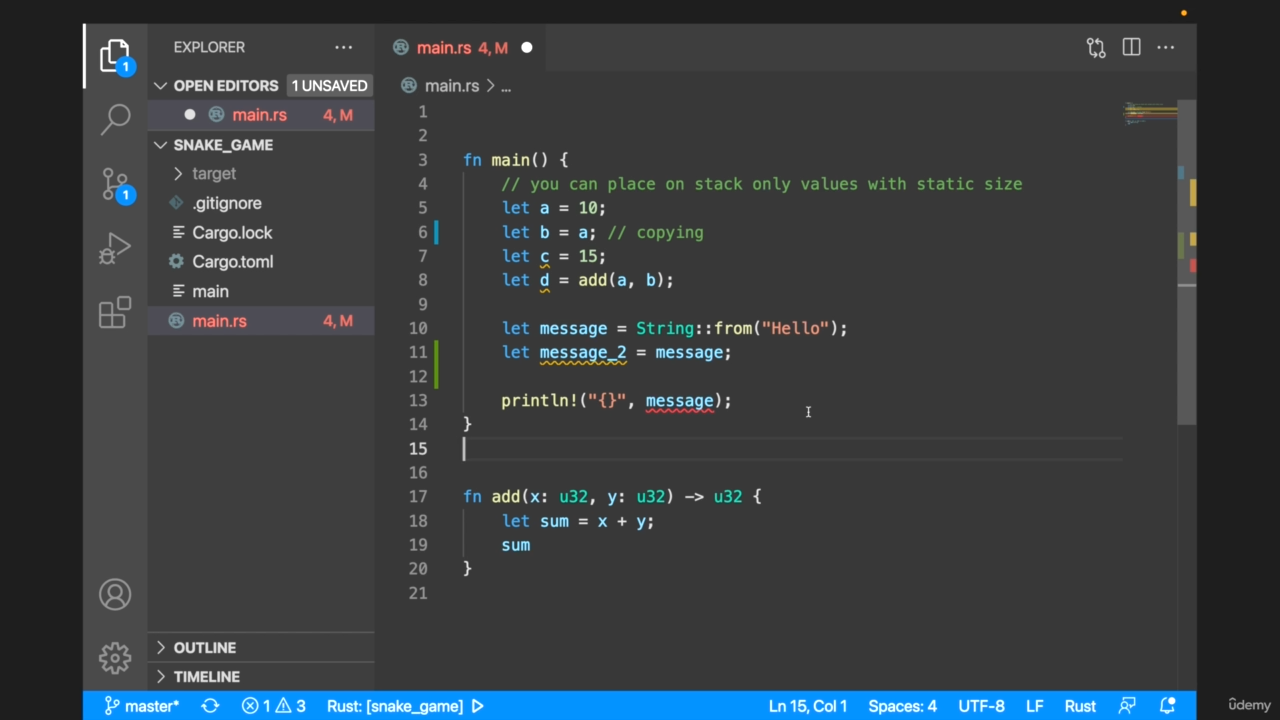Open the Source Control view

coord(115,185)
